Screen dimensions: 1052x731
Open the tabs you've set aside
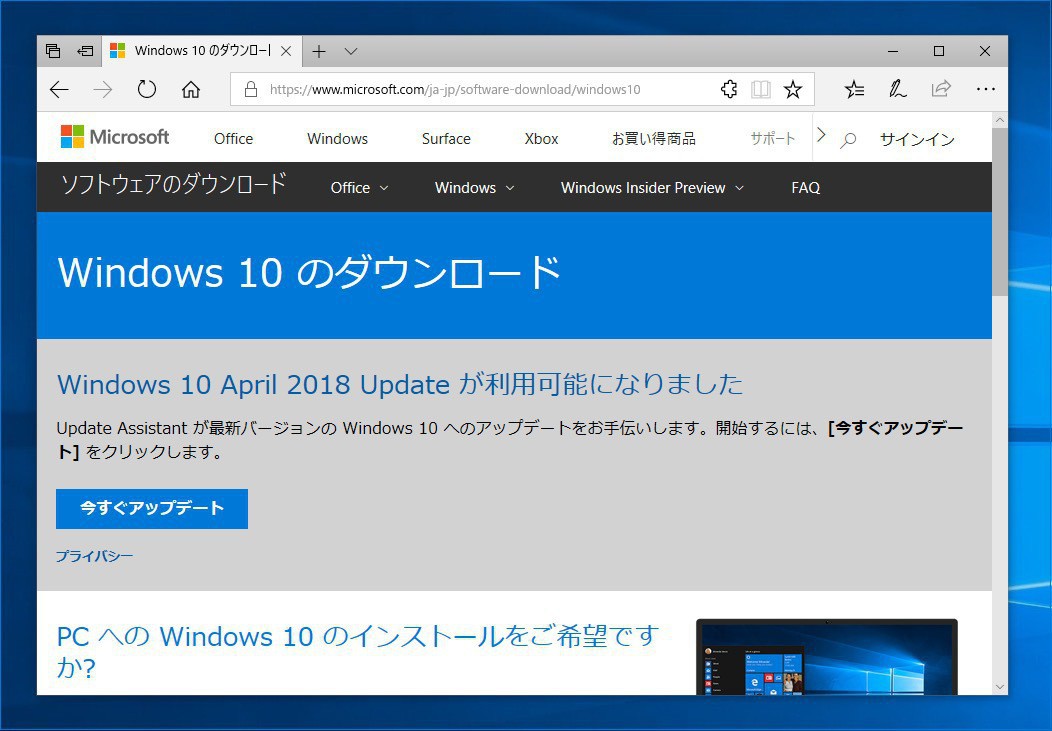click(x=53, y=51)
